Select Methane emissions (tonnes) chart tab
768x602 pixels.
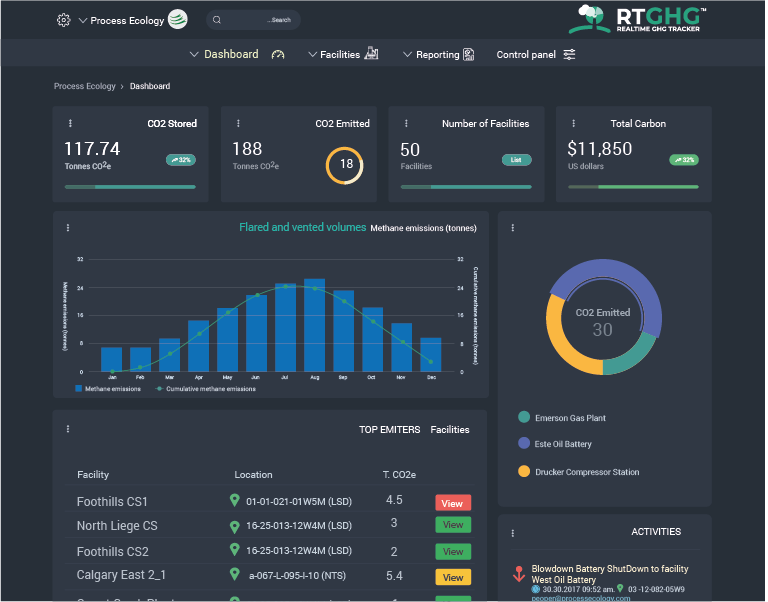click(423, 228)
